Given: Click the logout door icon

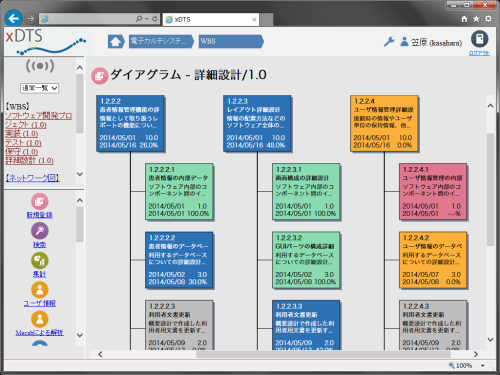Looking at the screenshot, I should click(x=479, y=39).
